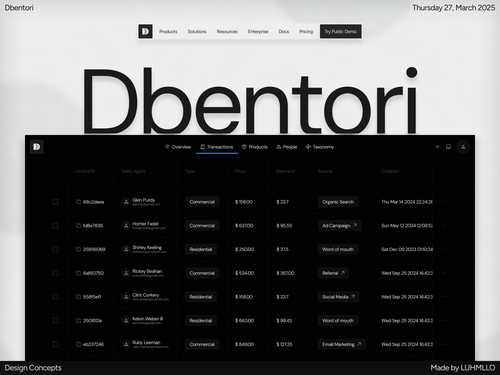This screenshot has width=500, height=375.
Task: Click the payment value $ 267.00
Action: tap(285, 273)
